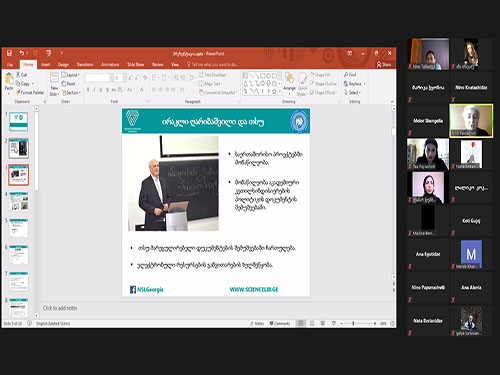Select the star shape in shapes gallery

click(274, 91)
